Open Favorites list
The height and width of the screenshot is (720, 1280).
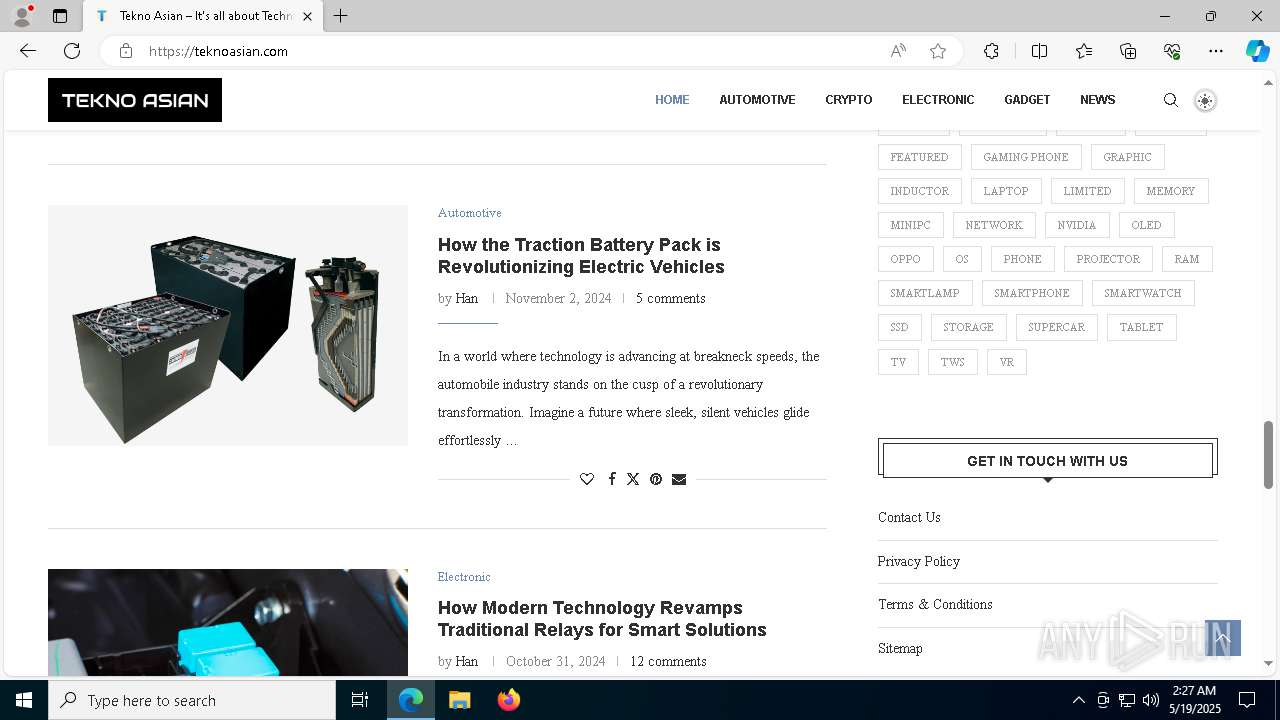coord(1084,51)
